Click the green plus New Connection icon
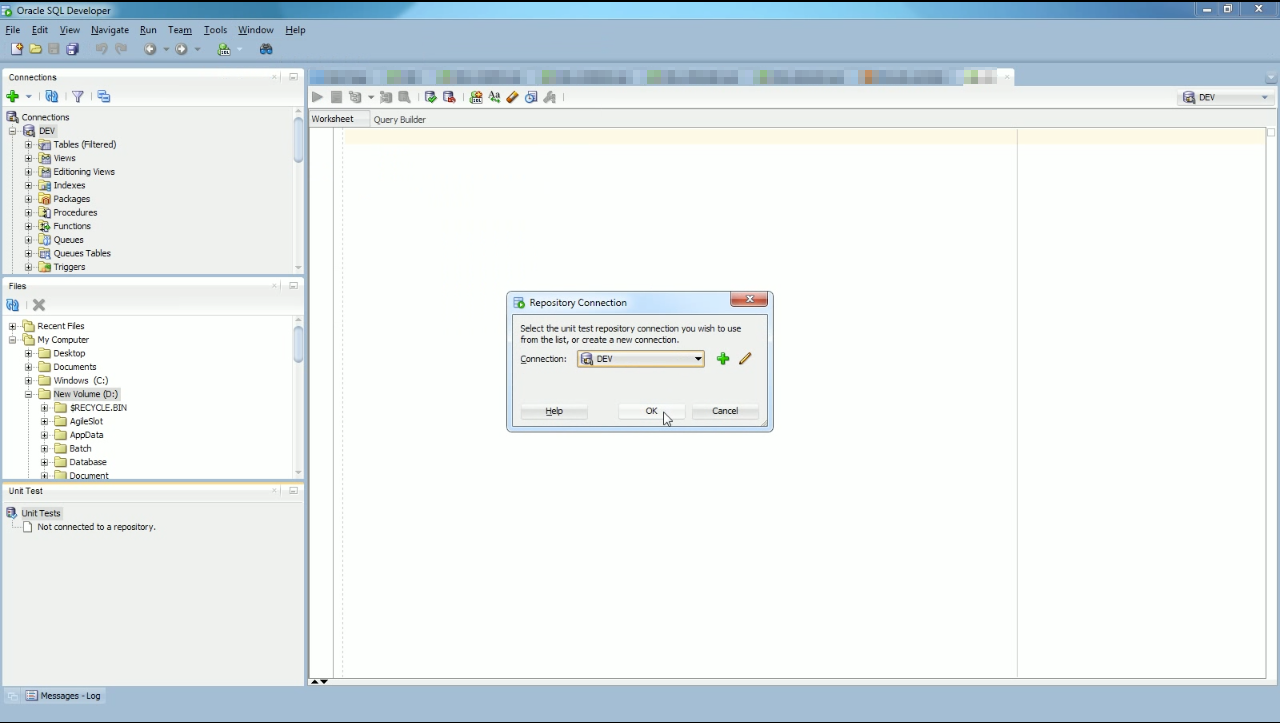The width and height of the screenshot is (1280, 723). pyautogui.click(x=12, y=96)
